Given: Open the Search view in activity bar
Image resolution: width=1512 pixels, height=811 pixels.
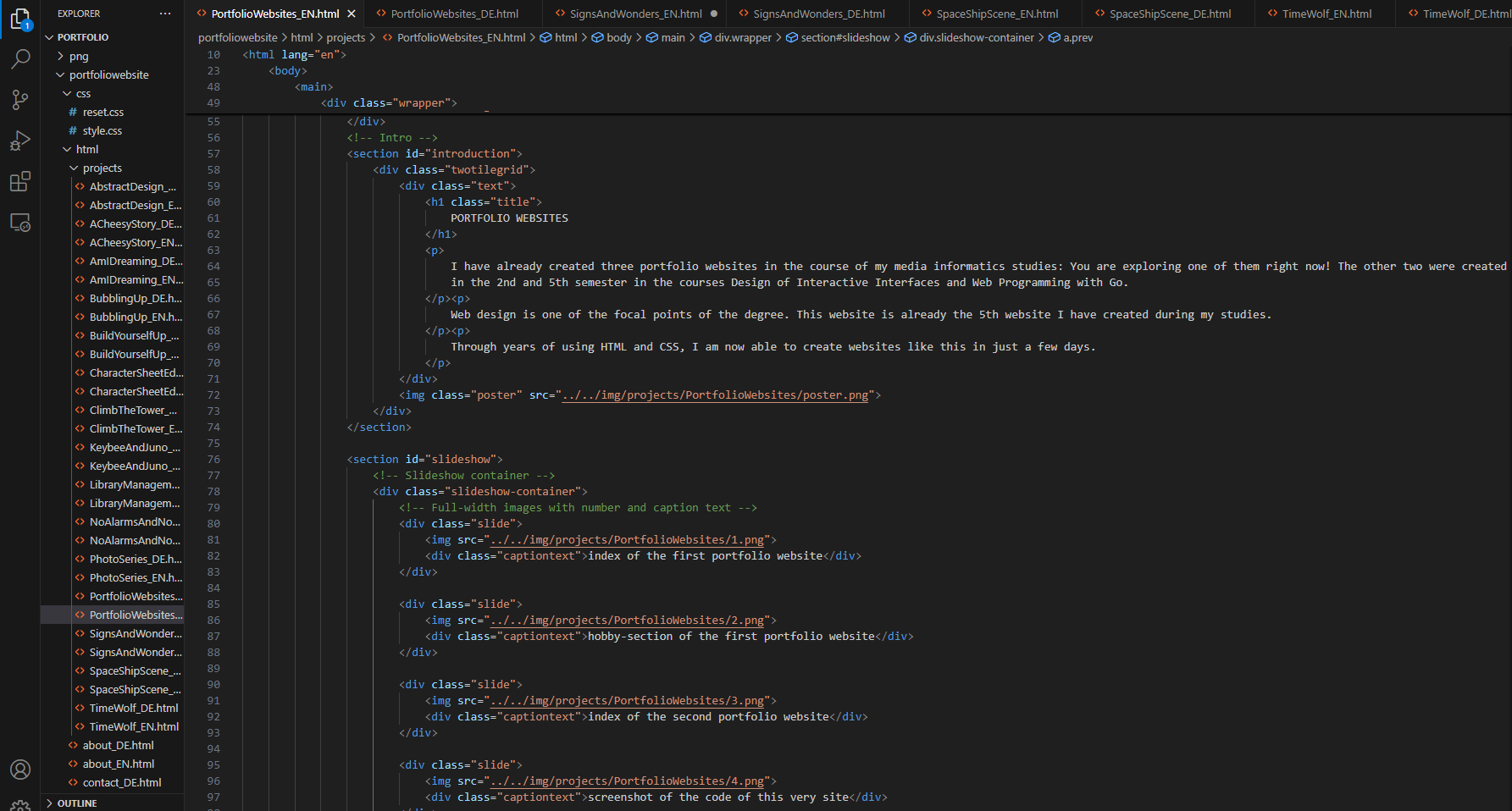Looking at the screenshot, I should [20, 58].
